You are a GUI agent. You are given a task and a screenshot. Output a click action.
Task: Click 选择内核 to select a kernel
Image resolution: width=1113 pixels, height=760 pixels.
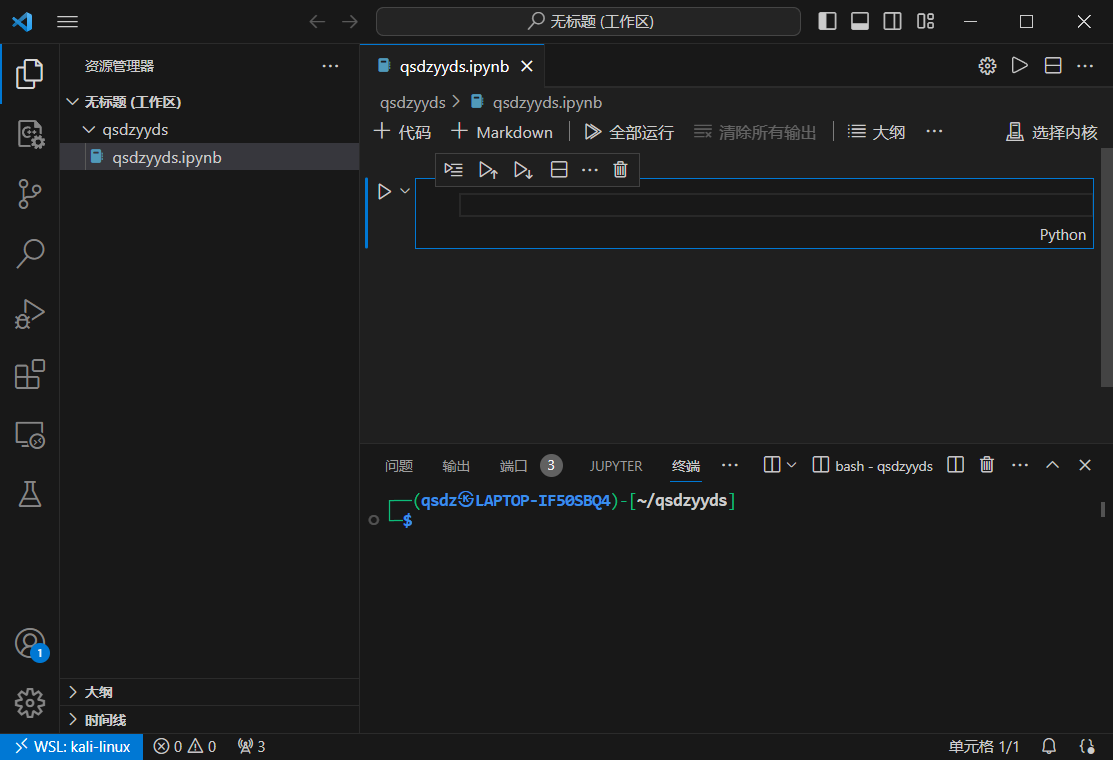tap(1052, 132)
